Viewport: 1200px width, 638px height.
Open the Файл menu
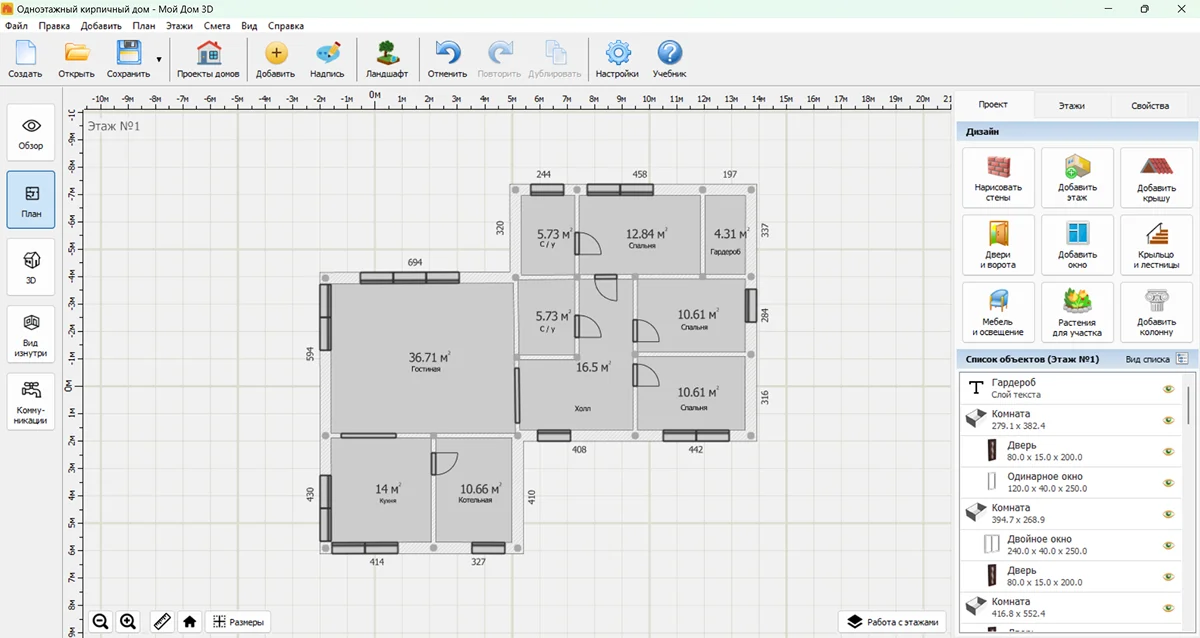click(16, 26)
